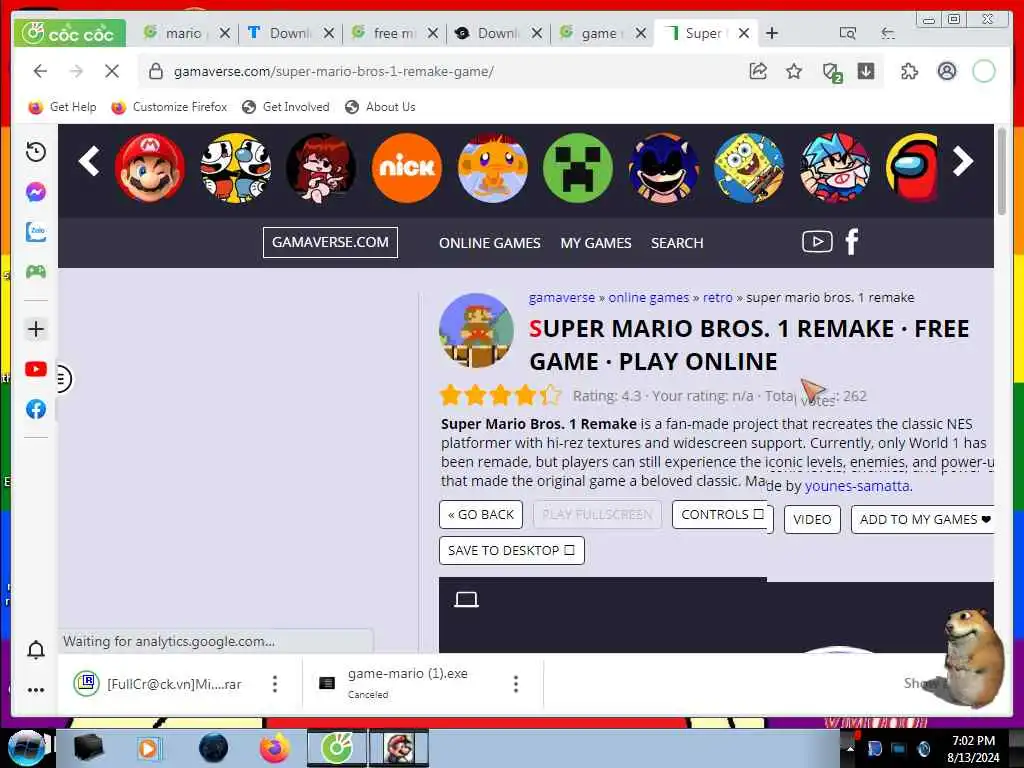Screen dimensions: 1024x768
Task: Follow the 'online games' breadcrumb link
Action: point(648,298)
